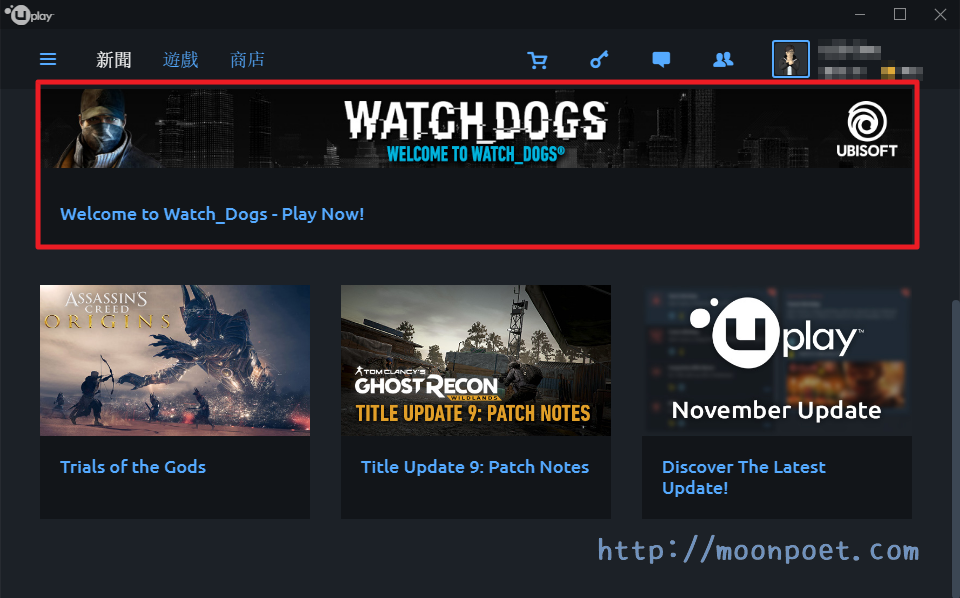960x598 pixels.
Task: Click the November Update card image
Action: pyautogui.click(x=777, y=360)
